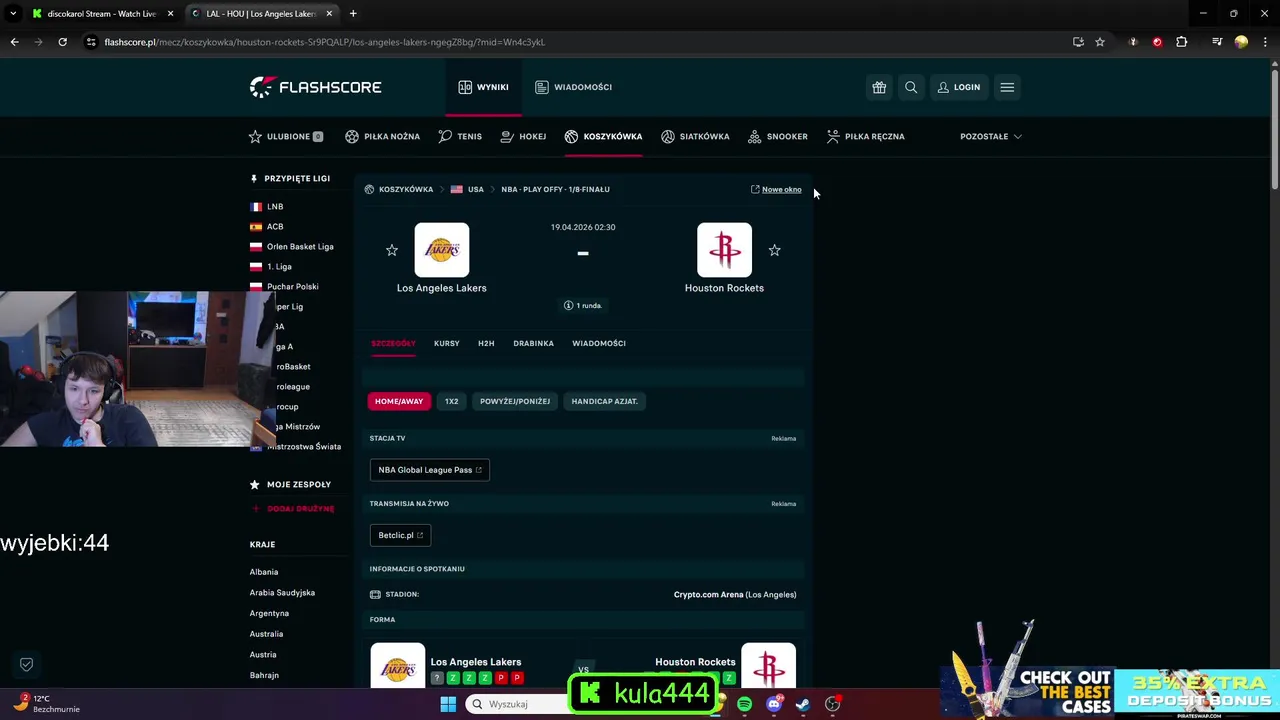This screenshot has height=720, width=1280.
Task: Open Austria in Kraje list
Action: (263, 654)
